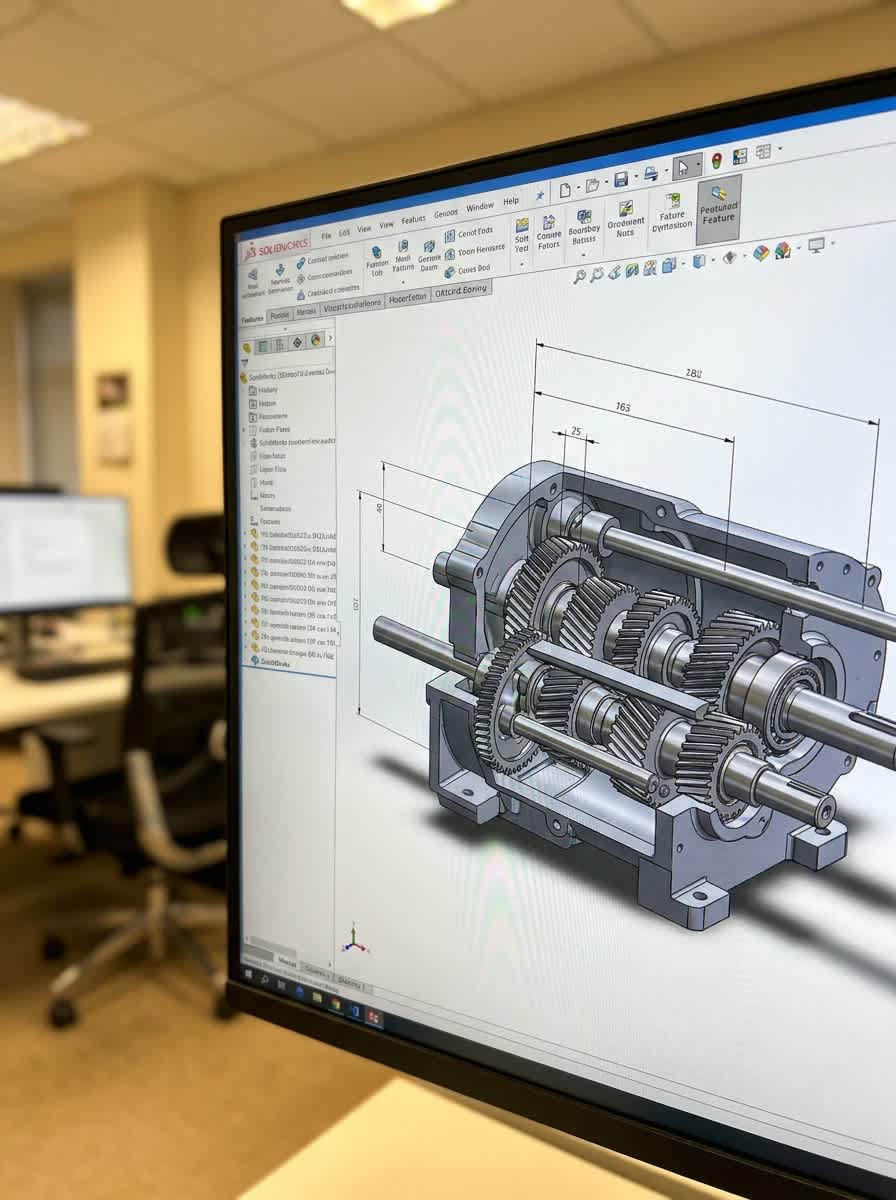Click the Print icon
896x1200 pixels.
(651, 173)
